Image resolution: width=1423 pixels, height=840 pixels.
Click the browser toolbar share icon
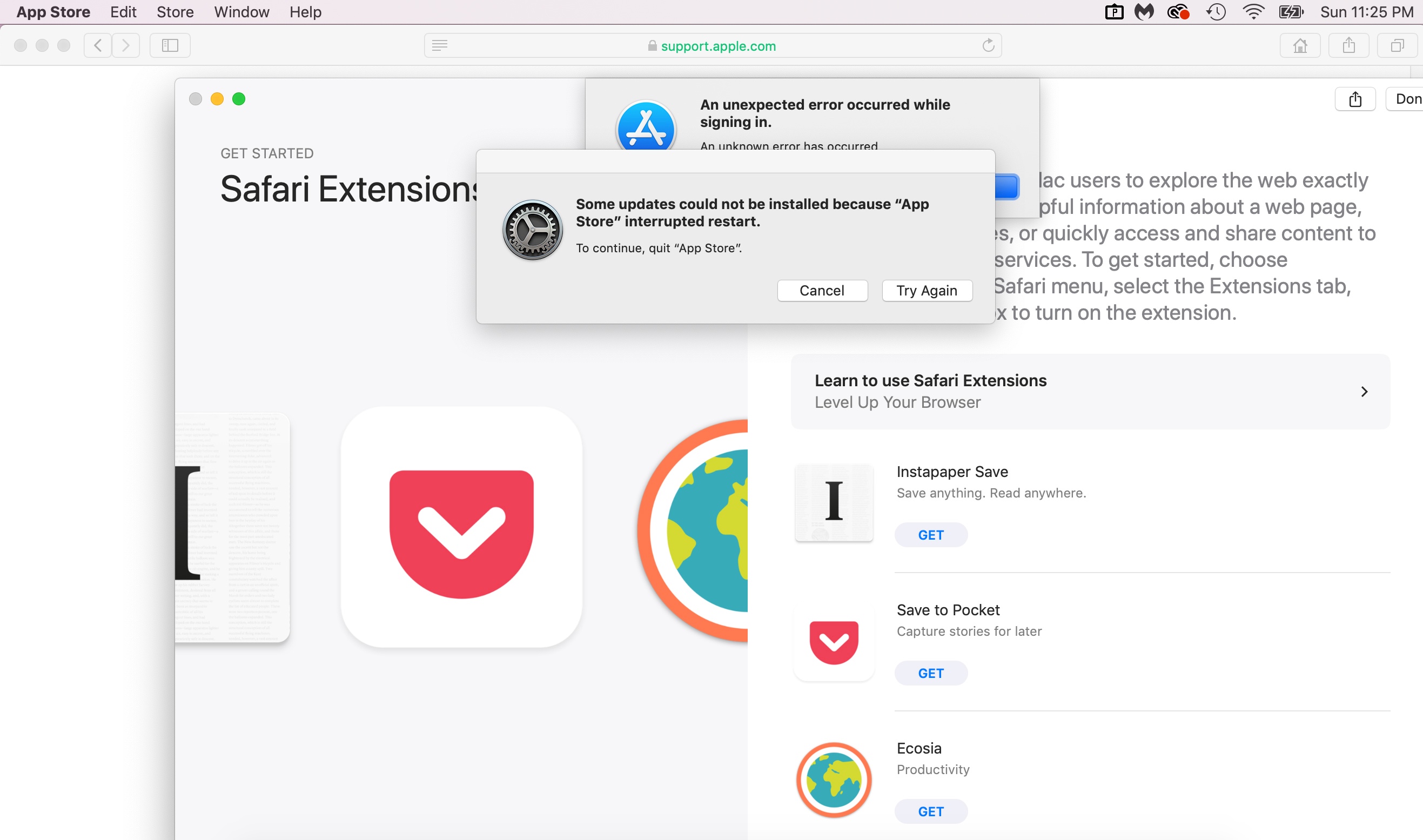click(1349, 45)
